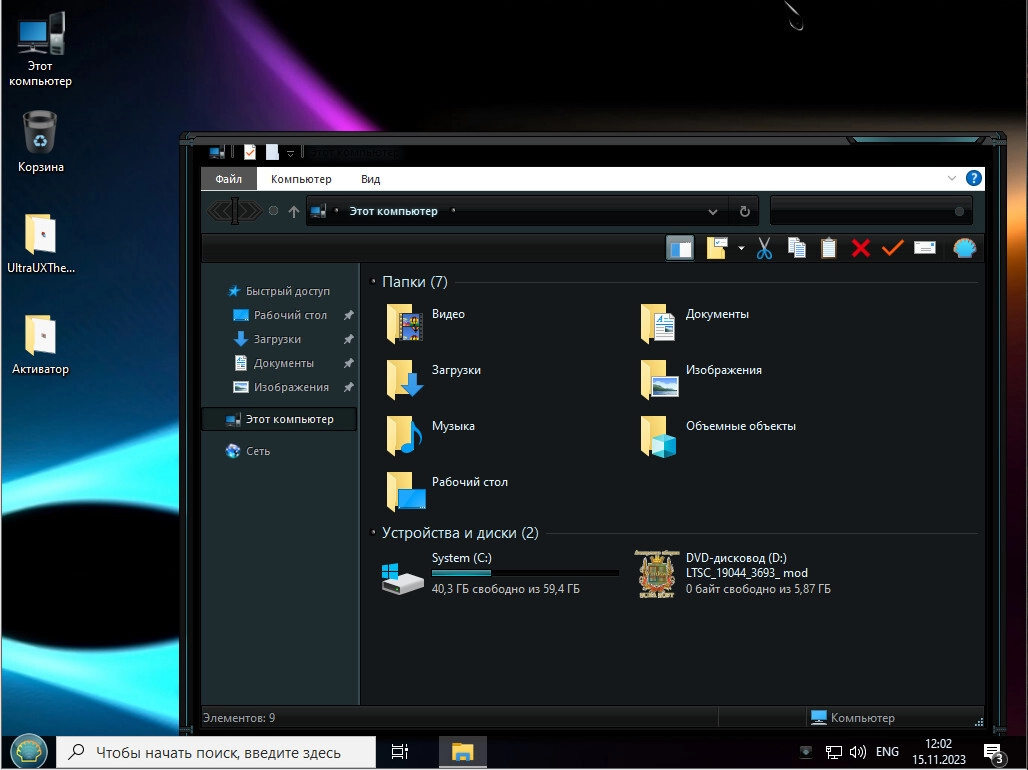Open the address bar location dropdown

tap(712, 211)
